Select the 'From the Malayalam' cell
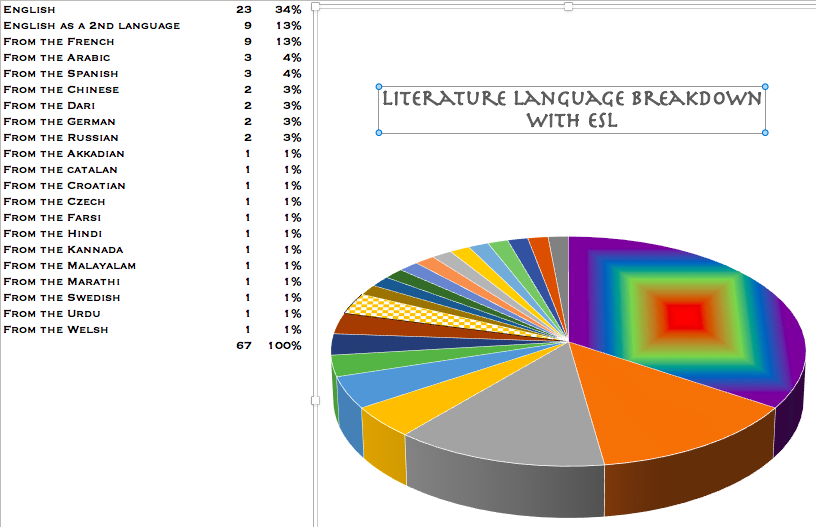Screen dimensions: 816x527 (70, 265)
